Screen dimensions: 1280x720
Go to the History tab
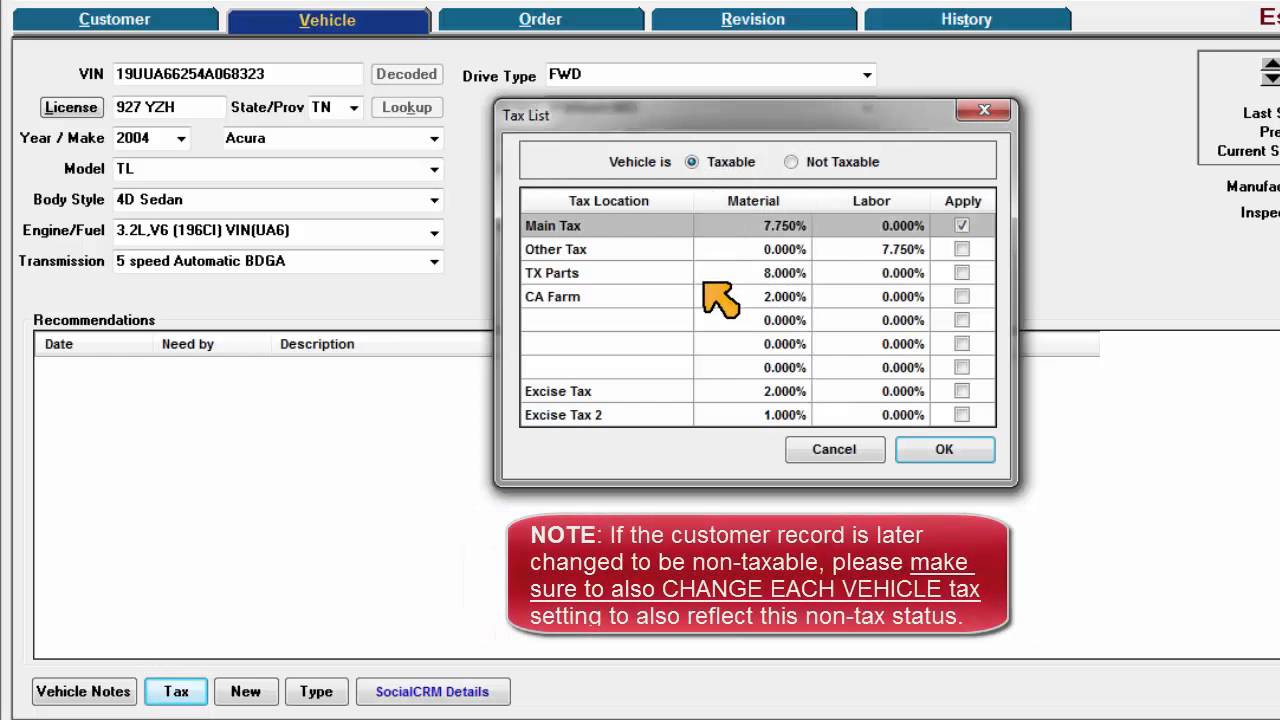click(966, 20)
